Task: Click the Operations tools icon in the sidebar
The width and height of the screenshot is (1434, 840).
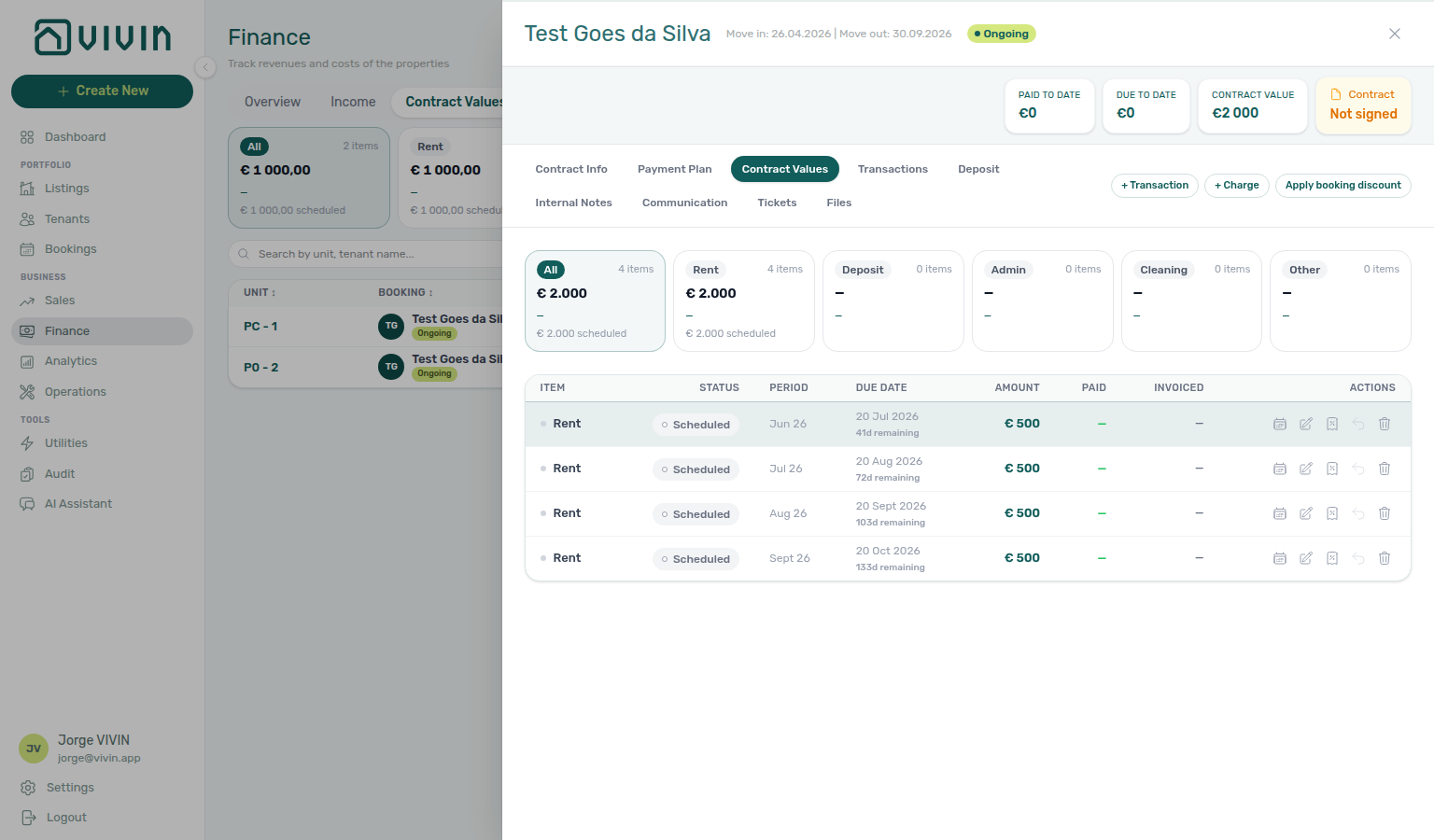Action: pos(27,392)
